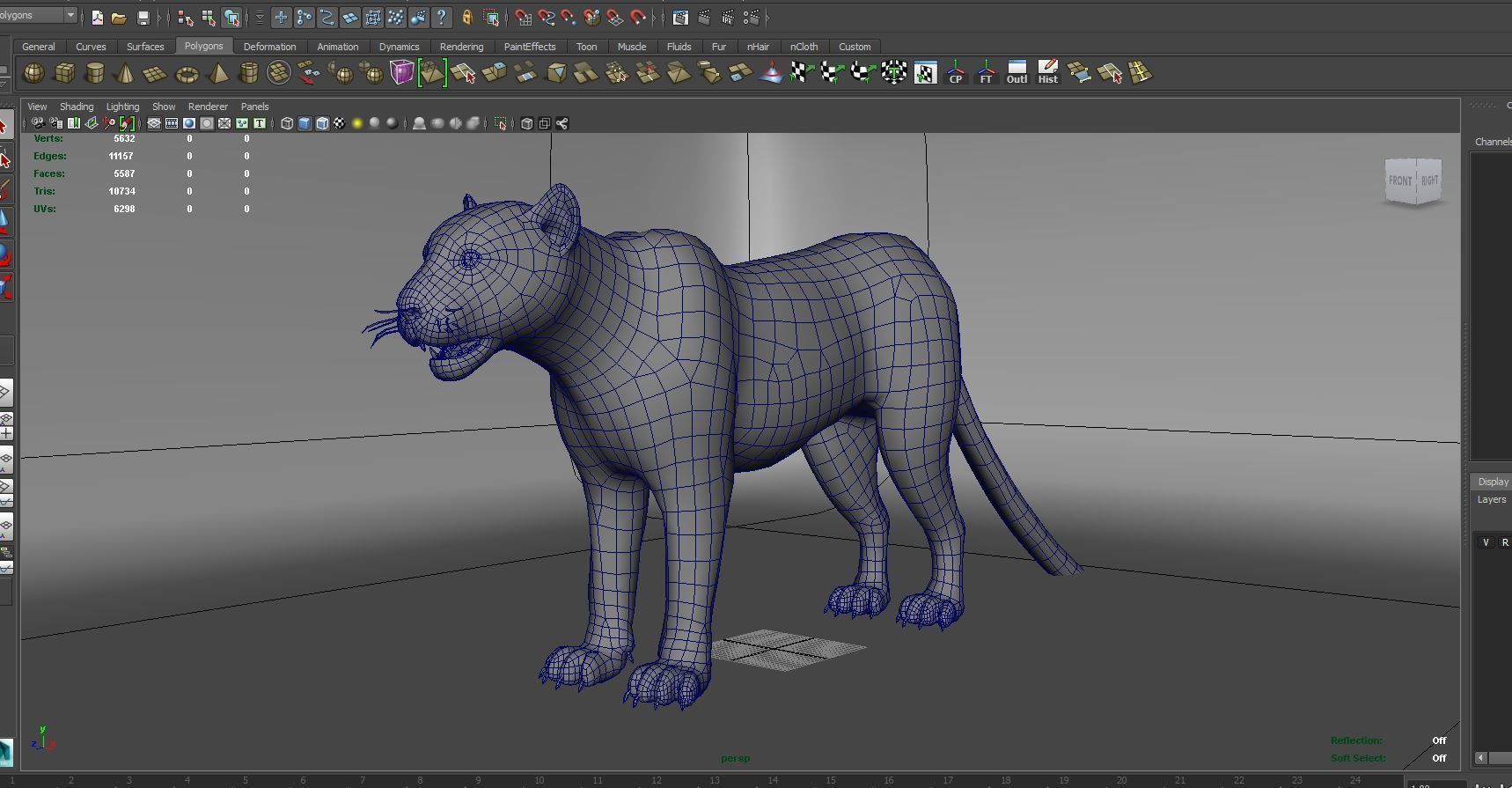Click the IPR render icon
Image resolution: width=1512 pixels, height=788 pixels.
tap(728, 17)
